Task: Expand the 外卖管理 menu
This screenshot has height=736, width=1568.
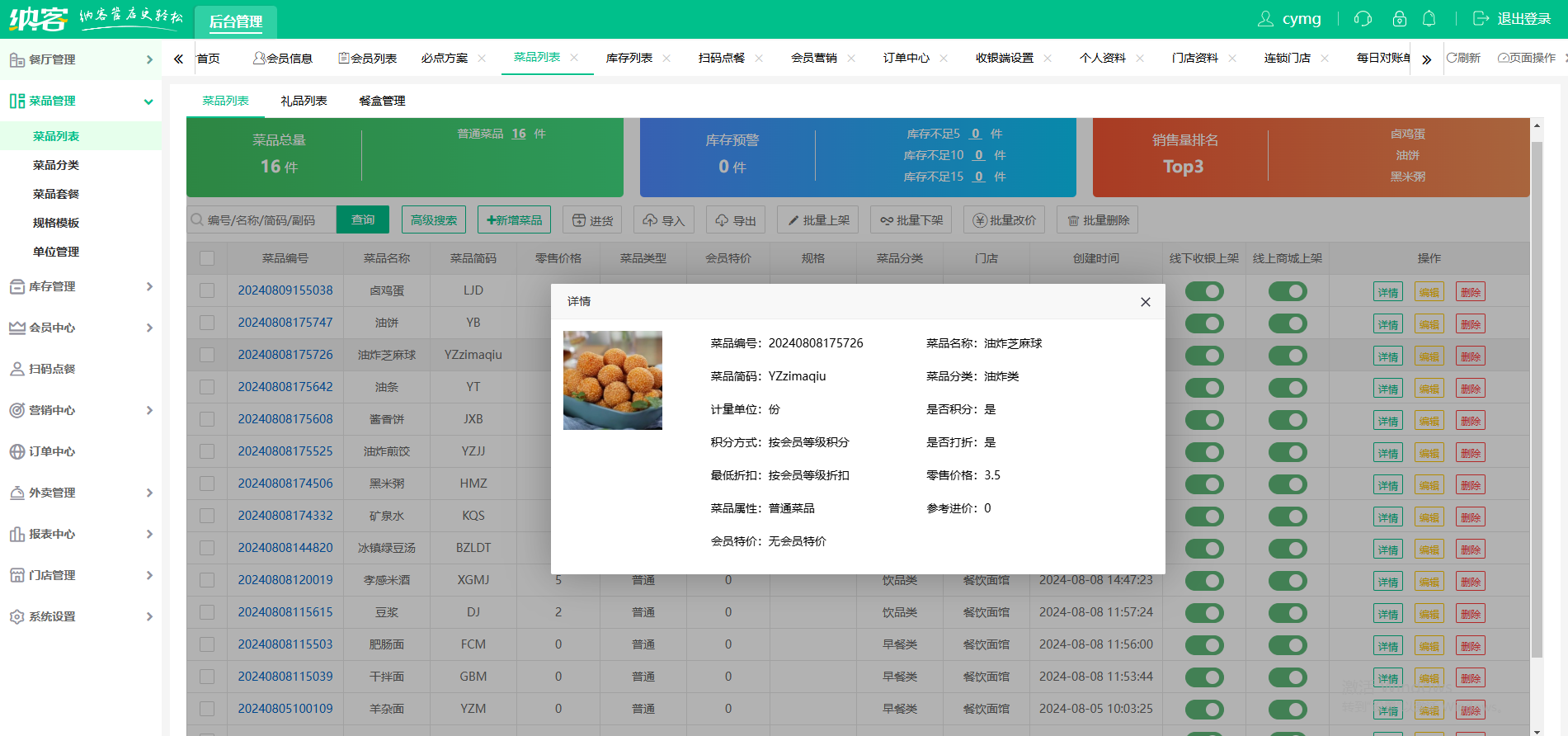Action: pyautogui.click(x=149, y=493)
